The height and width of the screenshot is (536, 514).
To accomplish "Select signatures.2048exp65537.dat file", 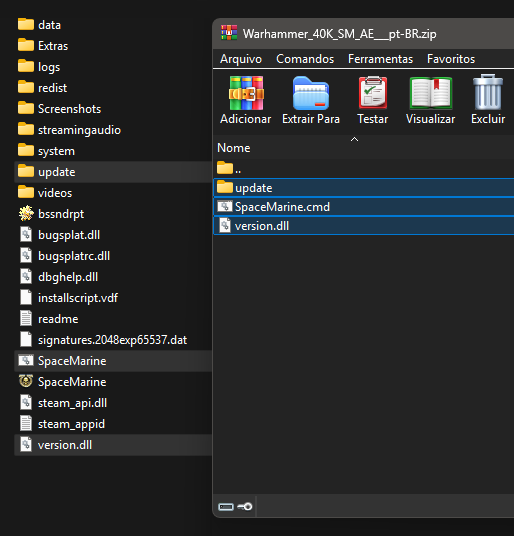I will pyautogui.click(x=113, y=340).
